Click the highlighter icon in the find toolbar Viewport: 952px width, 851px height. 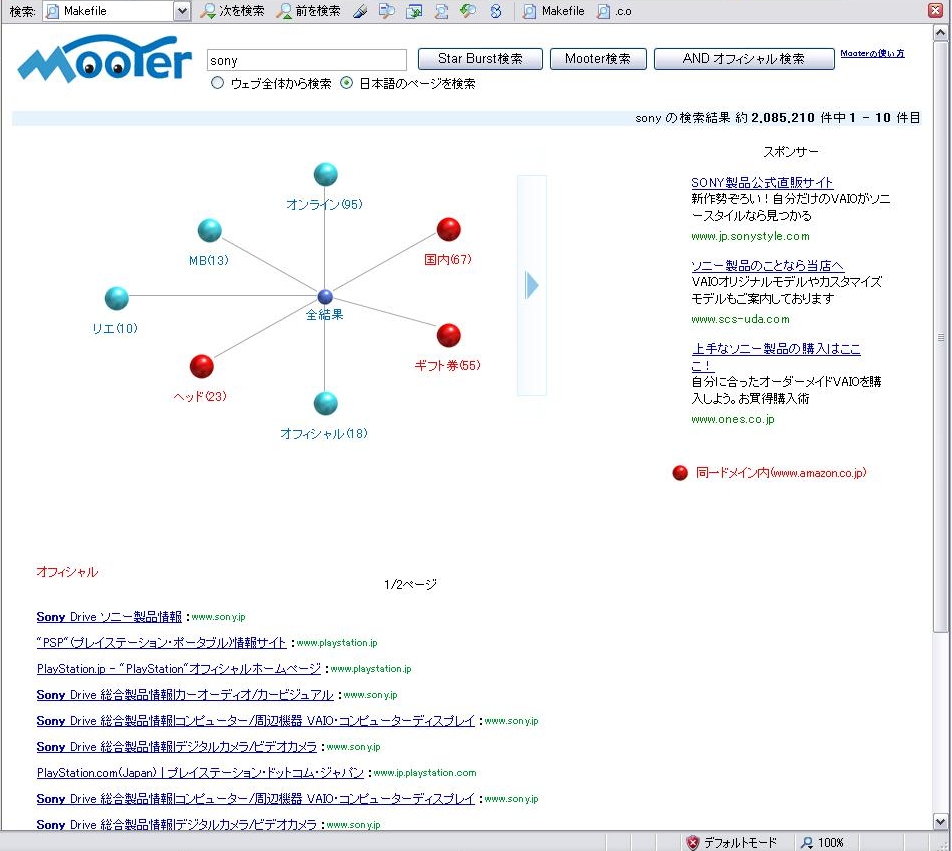[x=360, y=11]
